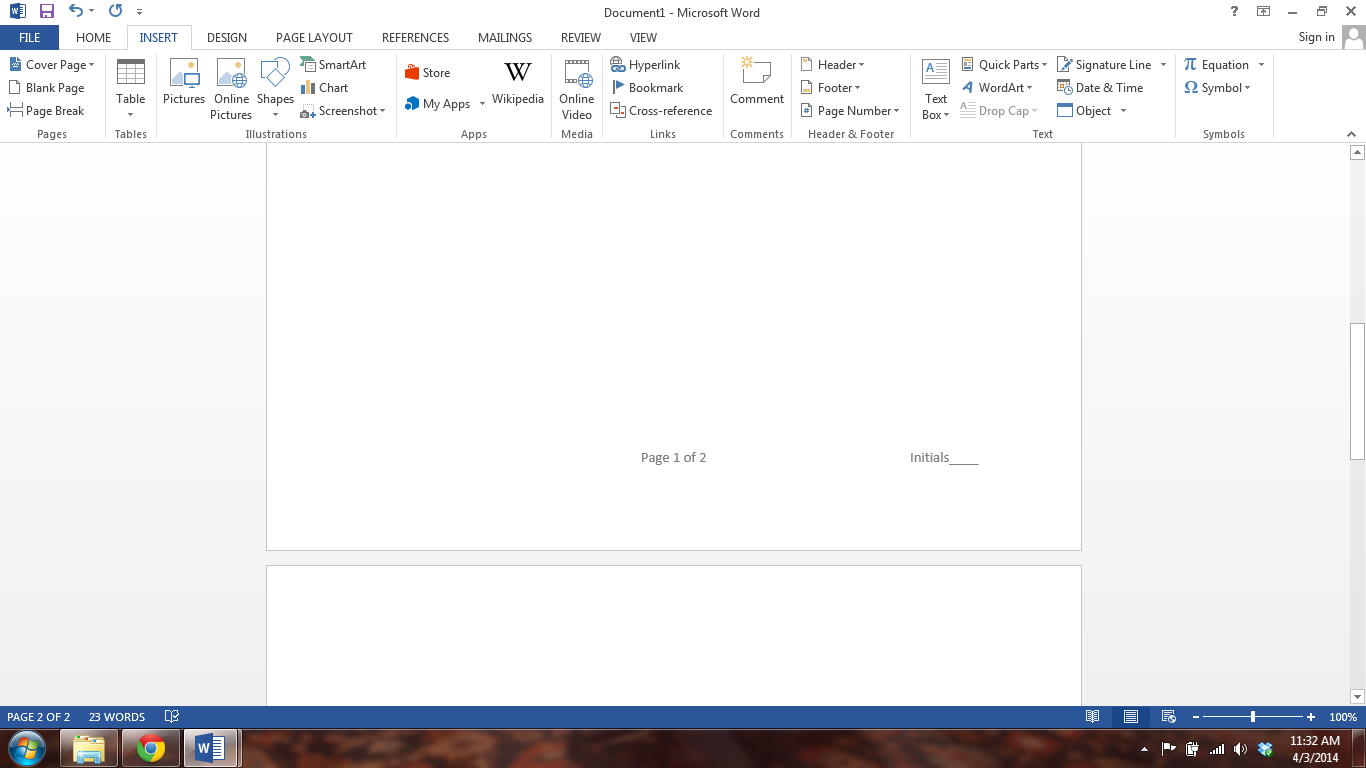Switch to the VIEW tab
Screen dimensions: 1366x768
point(643,37)
